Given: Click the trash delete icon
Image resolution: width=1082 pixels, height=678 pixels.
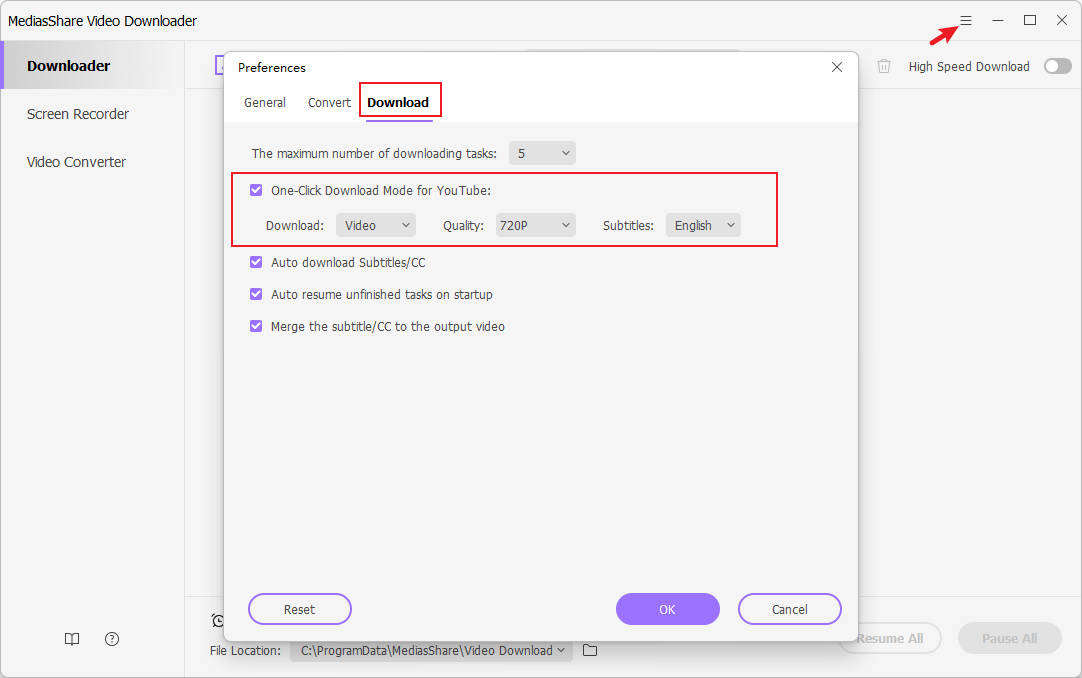Looking at the screenshot, I should (884, 66).
